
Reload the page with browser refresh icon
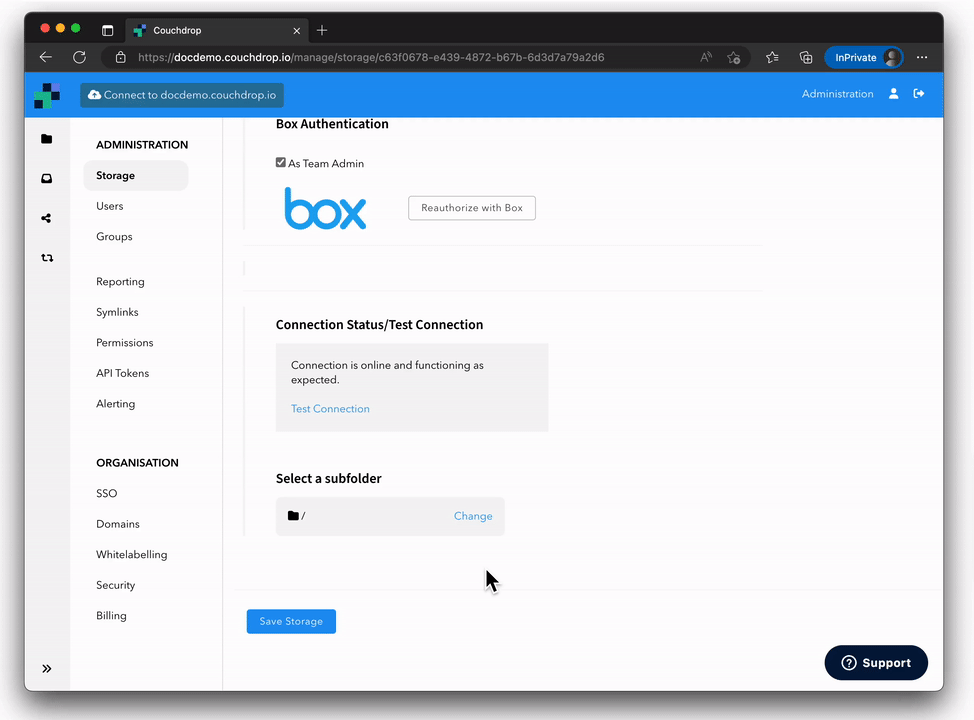80,57
